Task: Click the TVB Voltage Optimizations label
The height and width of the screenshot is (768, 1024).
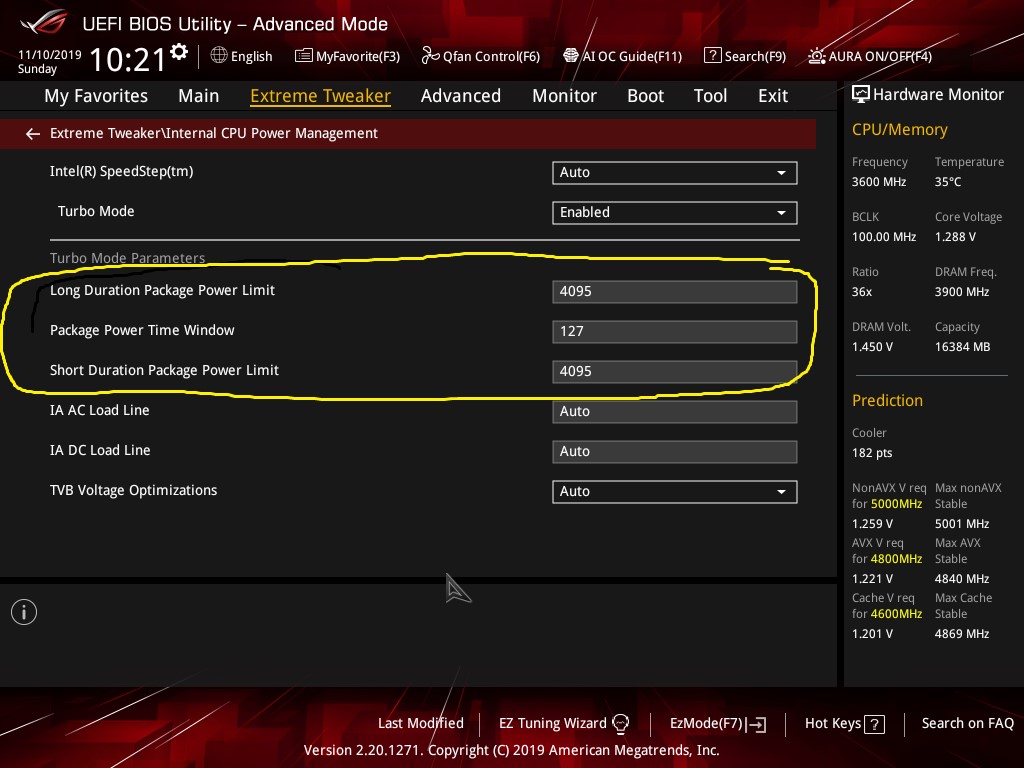Action: (x=133, y=490)
